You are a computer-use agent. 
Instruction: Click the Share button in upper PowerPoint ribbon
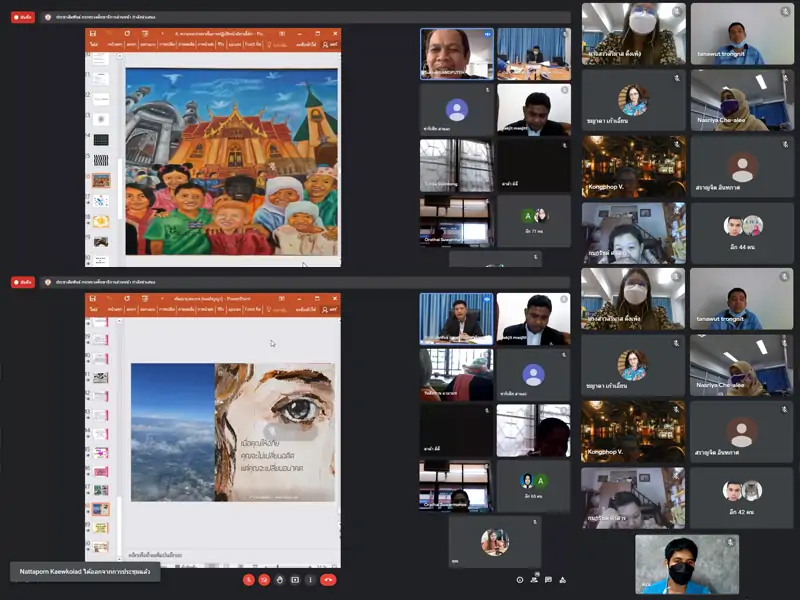tap(330, 44)
